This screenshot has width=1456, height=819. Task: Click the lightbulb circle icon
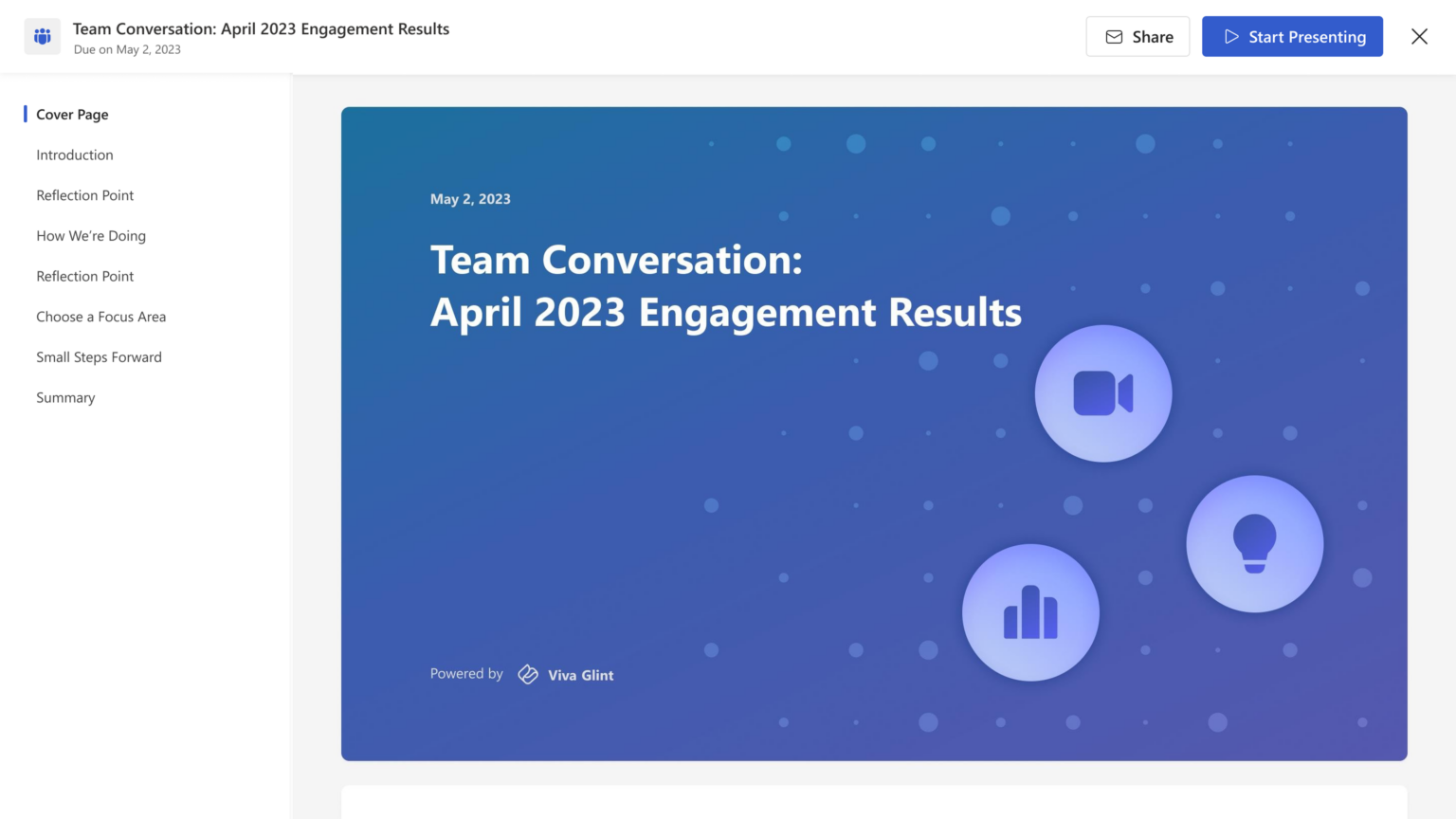(1254, 543)
